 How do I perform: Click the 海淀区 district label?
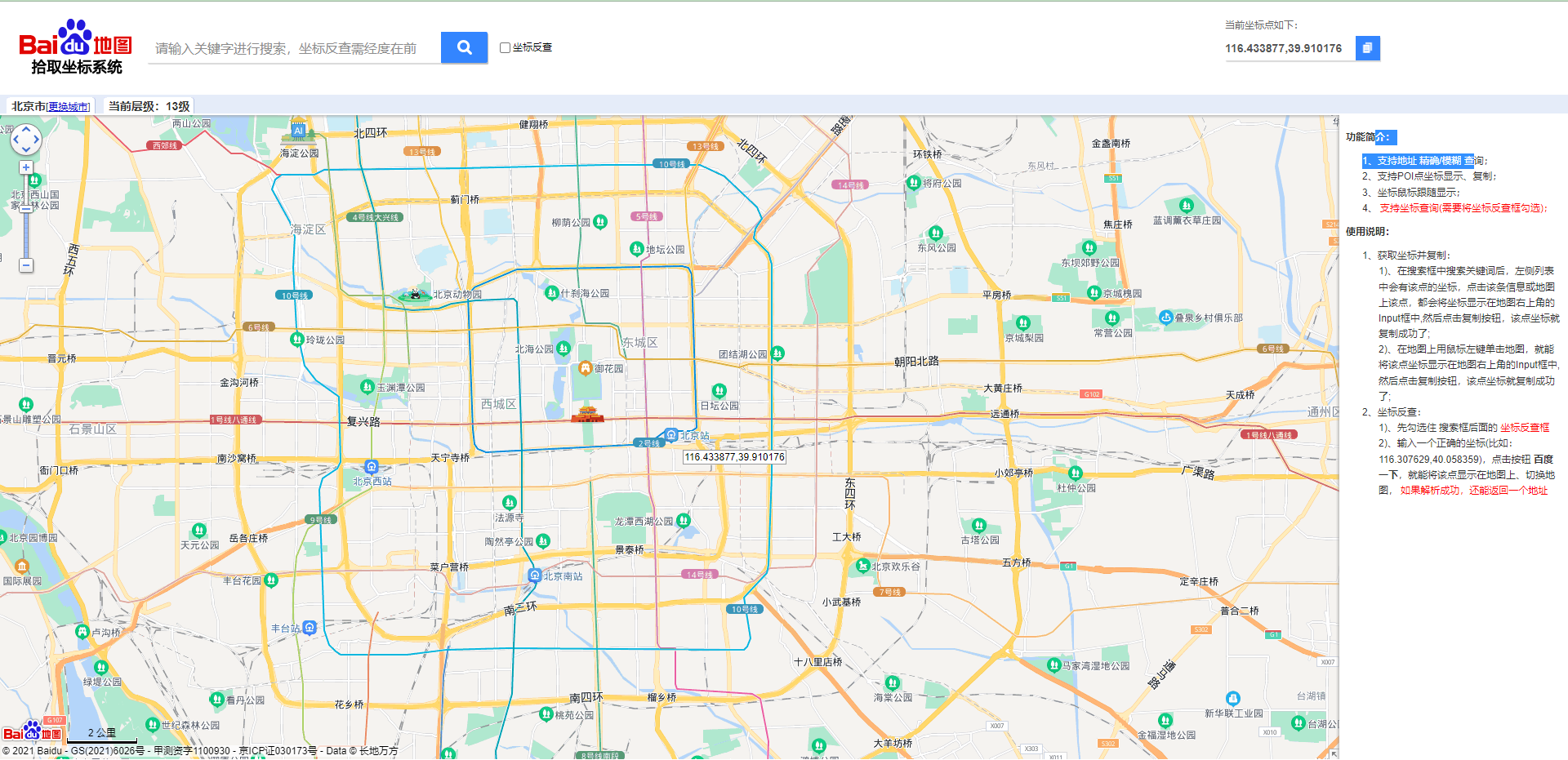(x=308, y=229)
